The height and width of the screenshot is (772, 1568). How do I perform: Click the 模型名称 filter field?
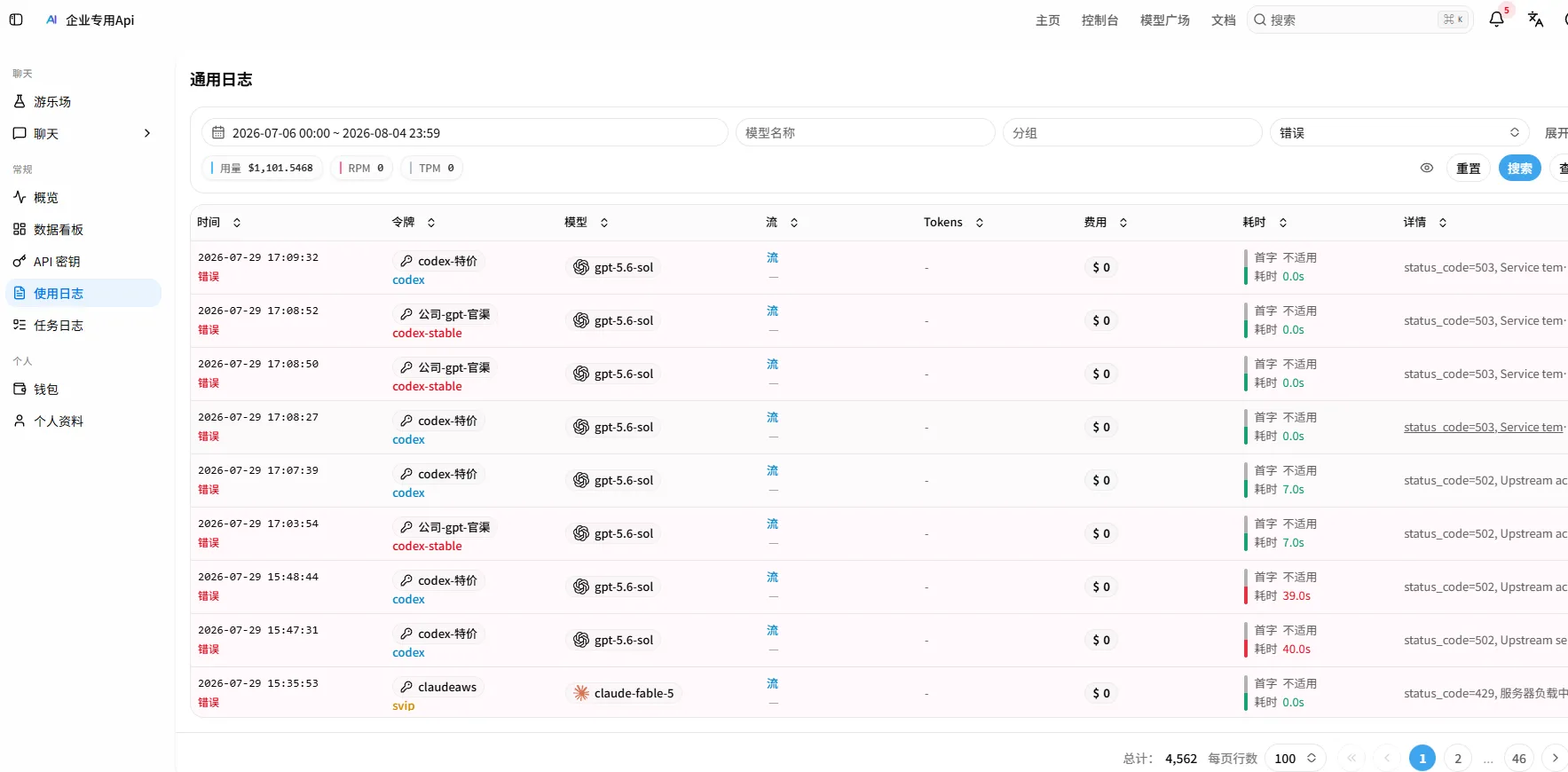tap(865, 133)
